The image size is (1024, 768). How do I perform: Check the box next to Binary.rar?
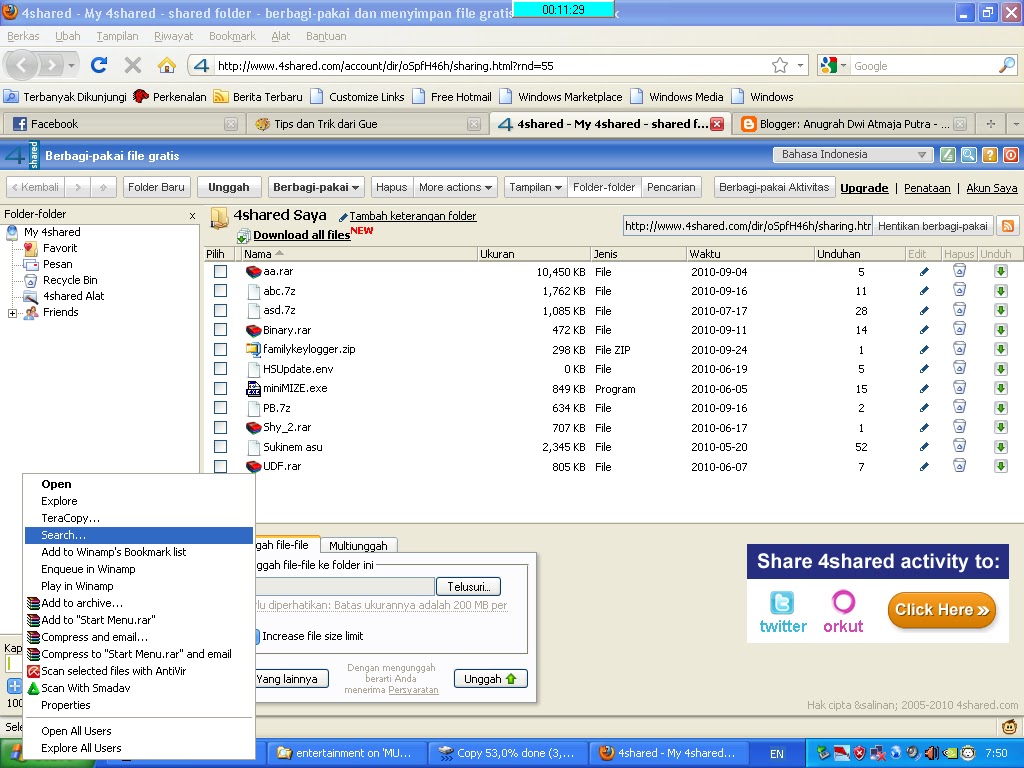click(220, 330)
